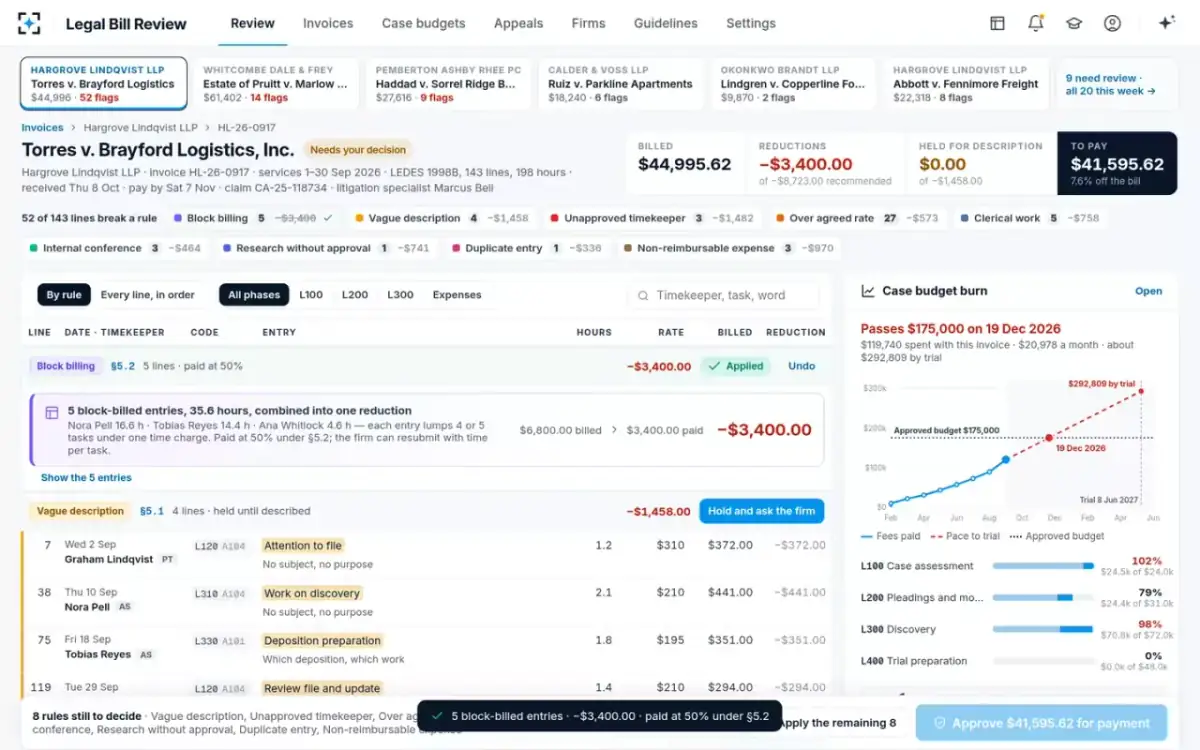This screenshot has width=1200, height=750.
Task: Go to the Case budgets tab
Action: 423,23
